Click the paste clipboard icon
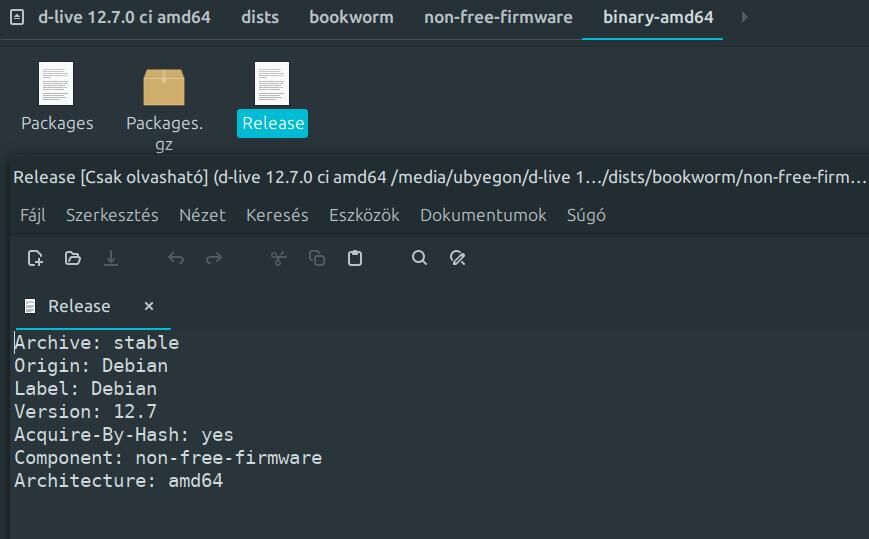Screen dimensions: 869x539 (355, 258)
